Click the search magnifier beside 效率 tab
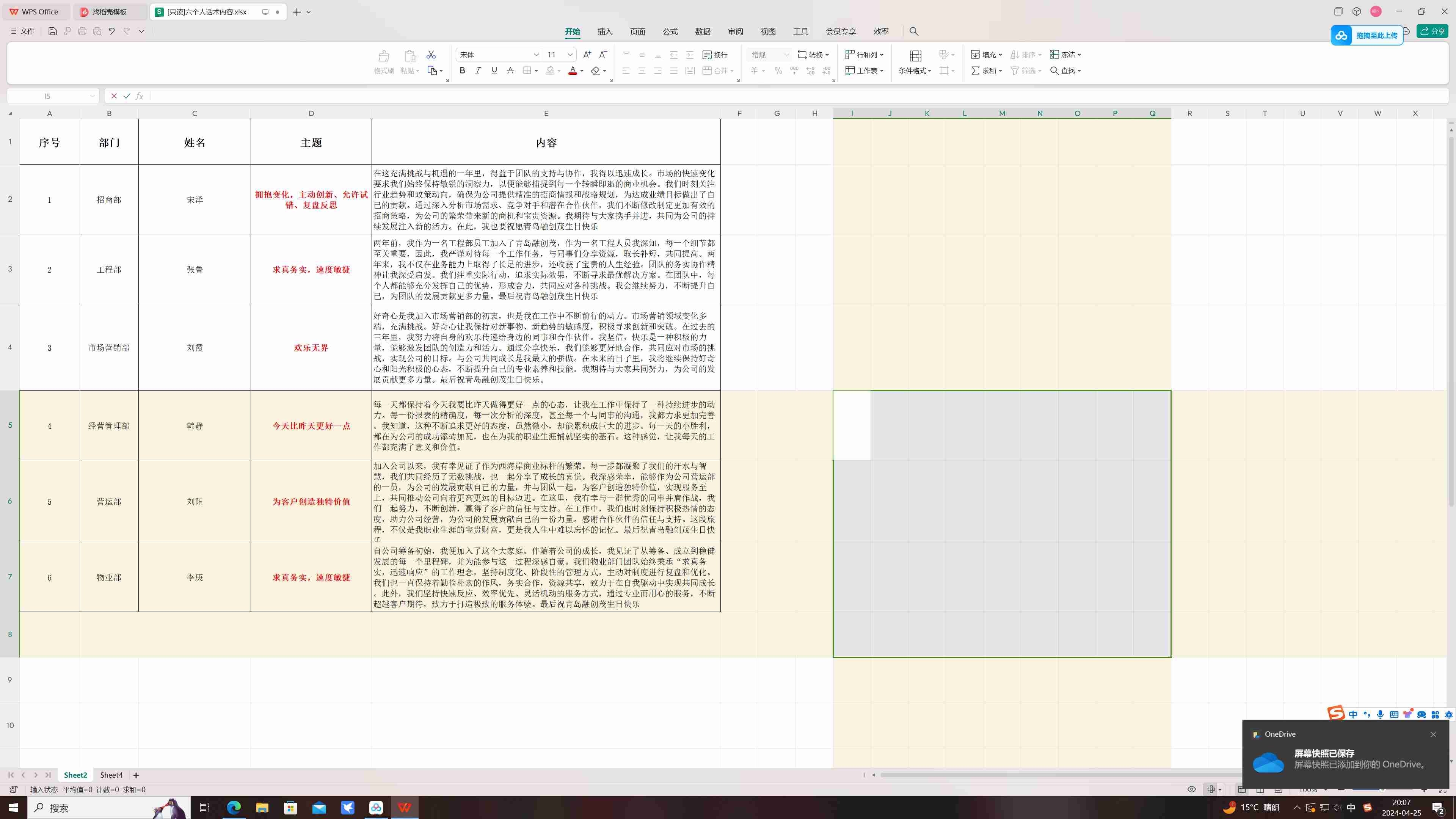The height and width of the screenshot is (819, 1456). (914, 31)
